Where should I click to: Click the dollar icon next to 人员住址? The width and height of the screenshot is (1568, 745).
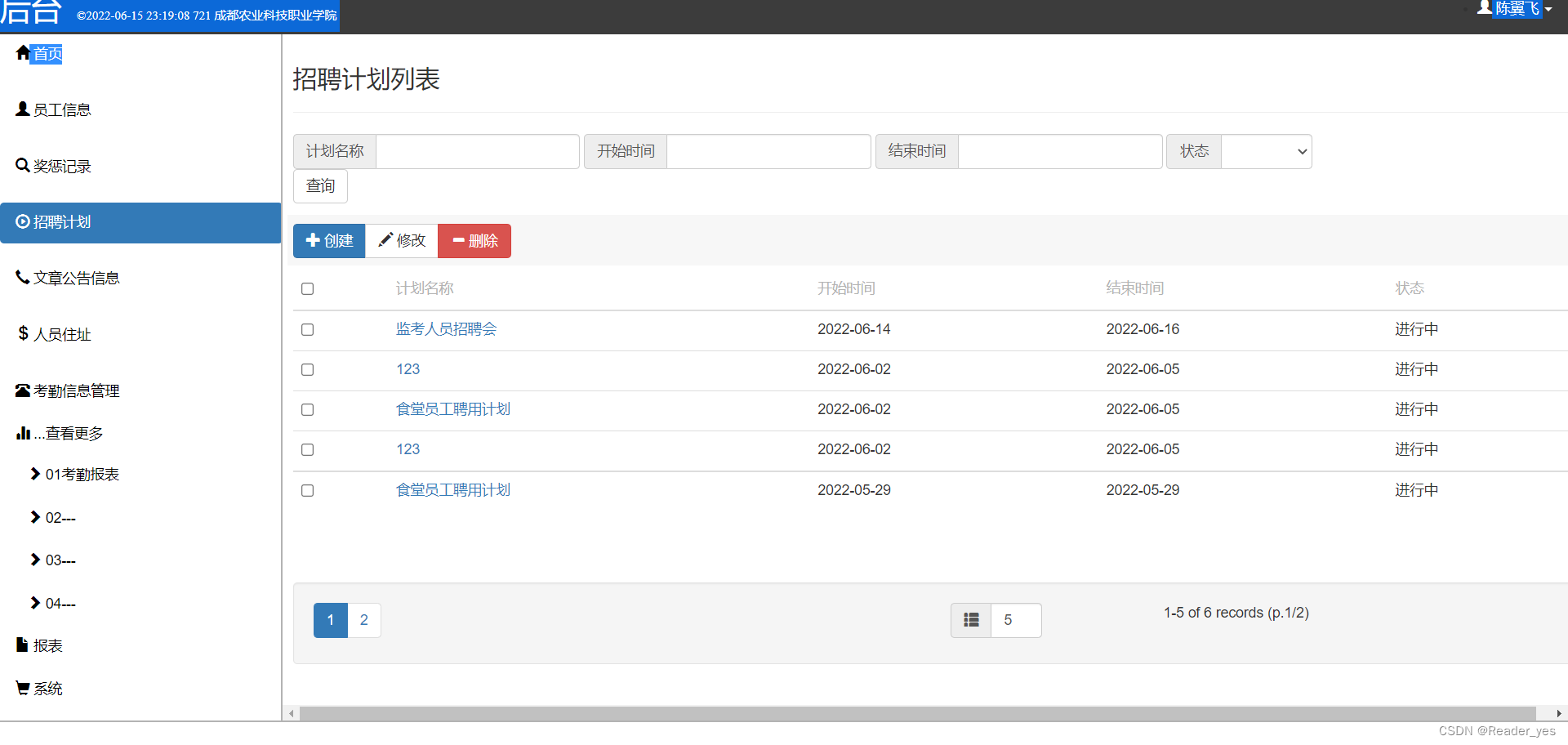(23, 333)
